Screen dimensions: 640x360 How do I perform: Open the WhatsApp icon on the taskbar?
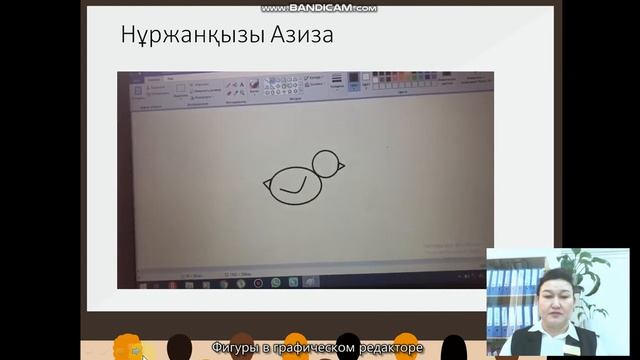point(276,283)
